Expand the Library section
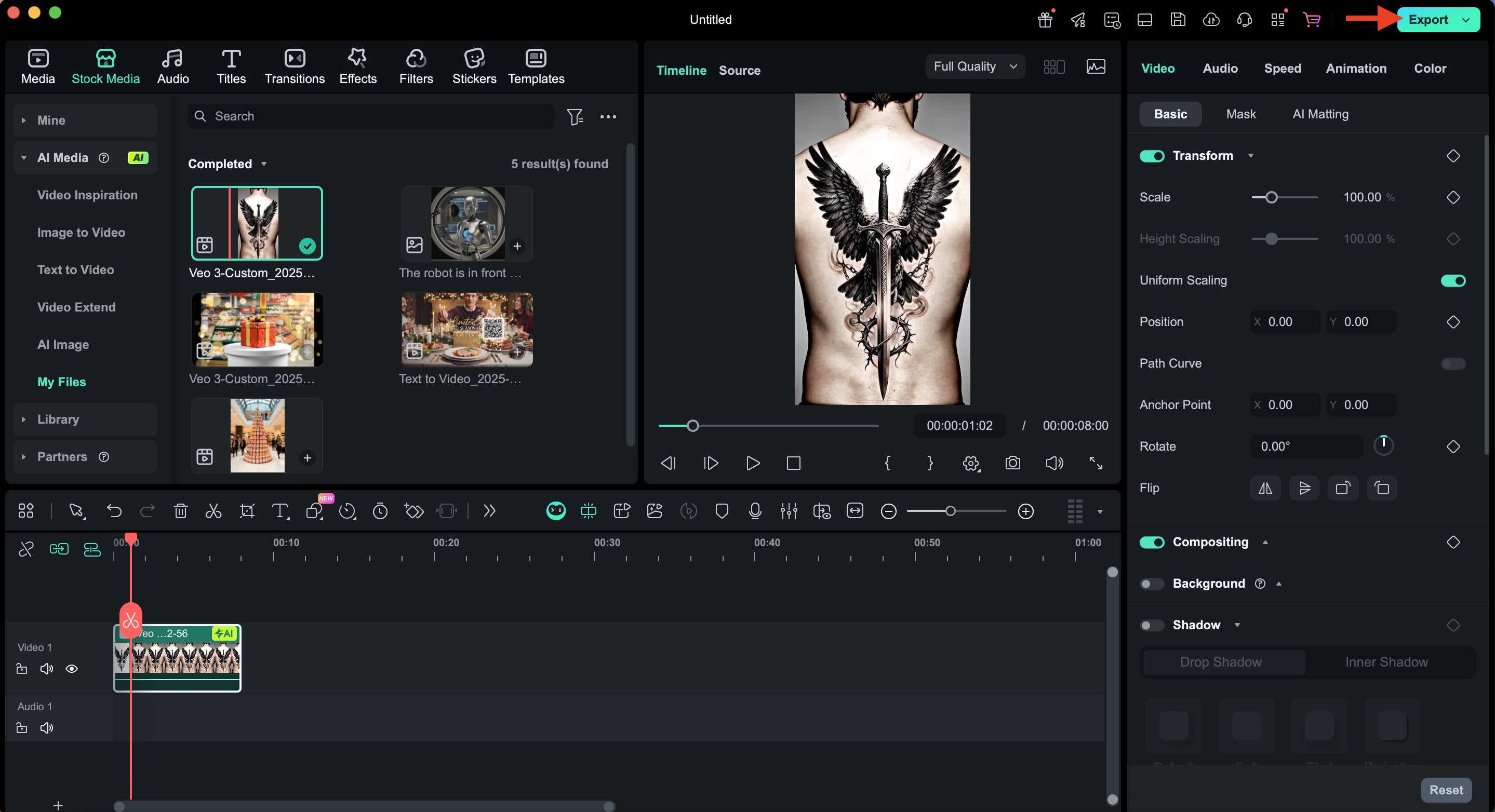The width and height of the screenshot is (1495, 812). pos(24,419)
